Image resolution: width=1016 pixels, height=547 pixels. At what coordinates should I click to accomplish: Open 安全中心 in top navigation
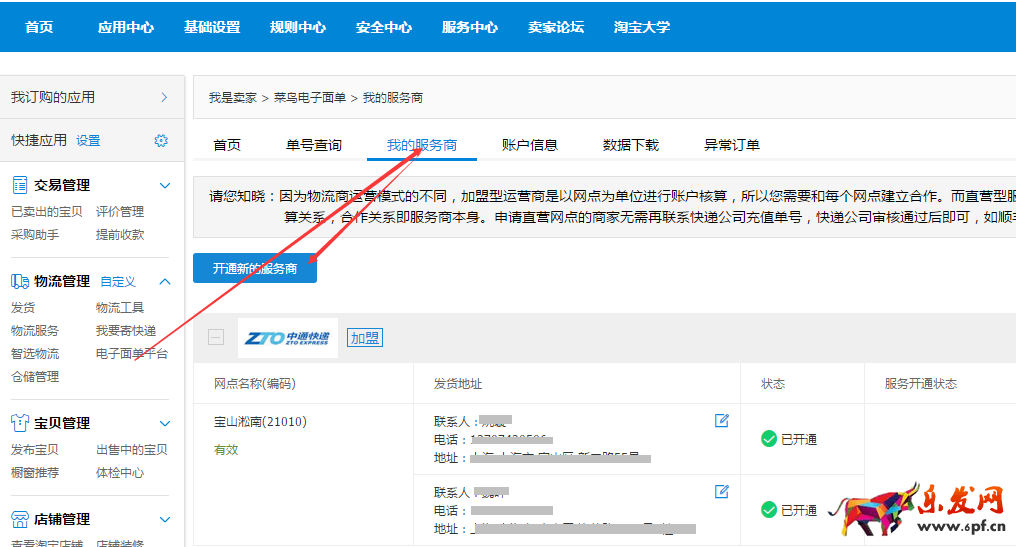[x=384, y=27]
